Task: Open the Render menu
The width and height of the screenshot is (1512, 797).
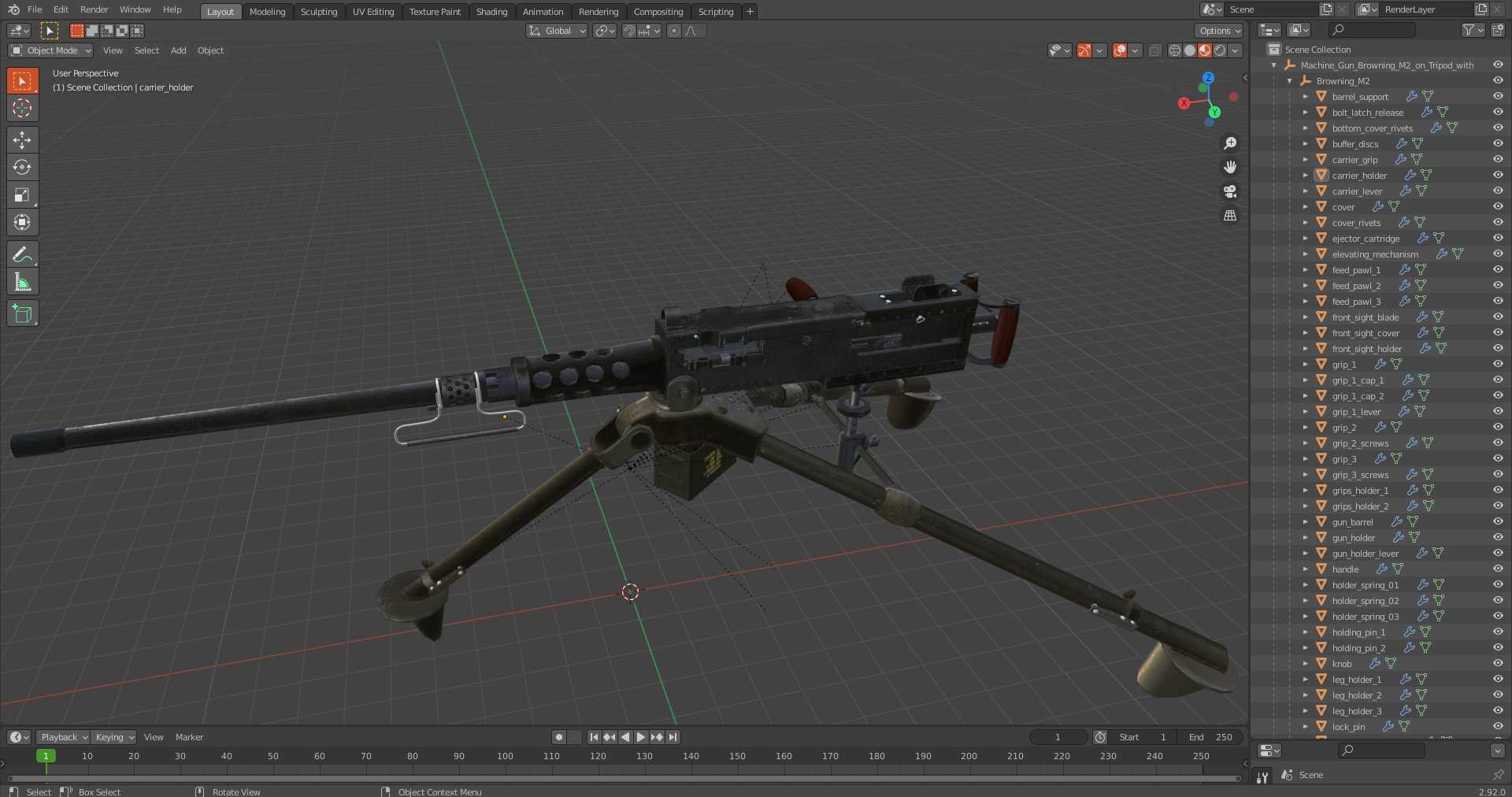Action: pos(94,9)
